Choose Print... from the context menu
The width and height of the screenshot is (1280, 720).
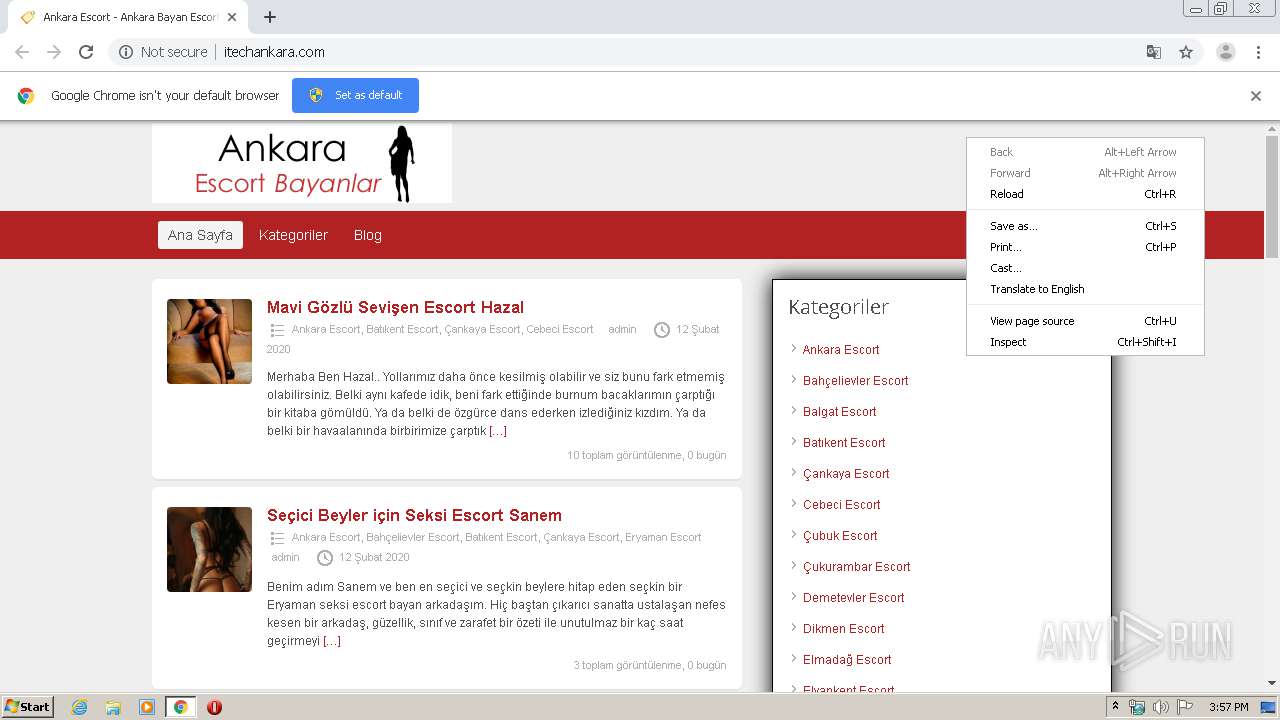click(x=1085, y=247)
